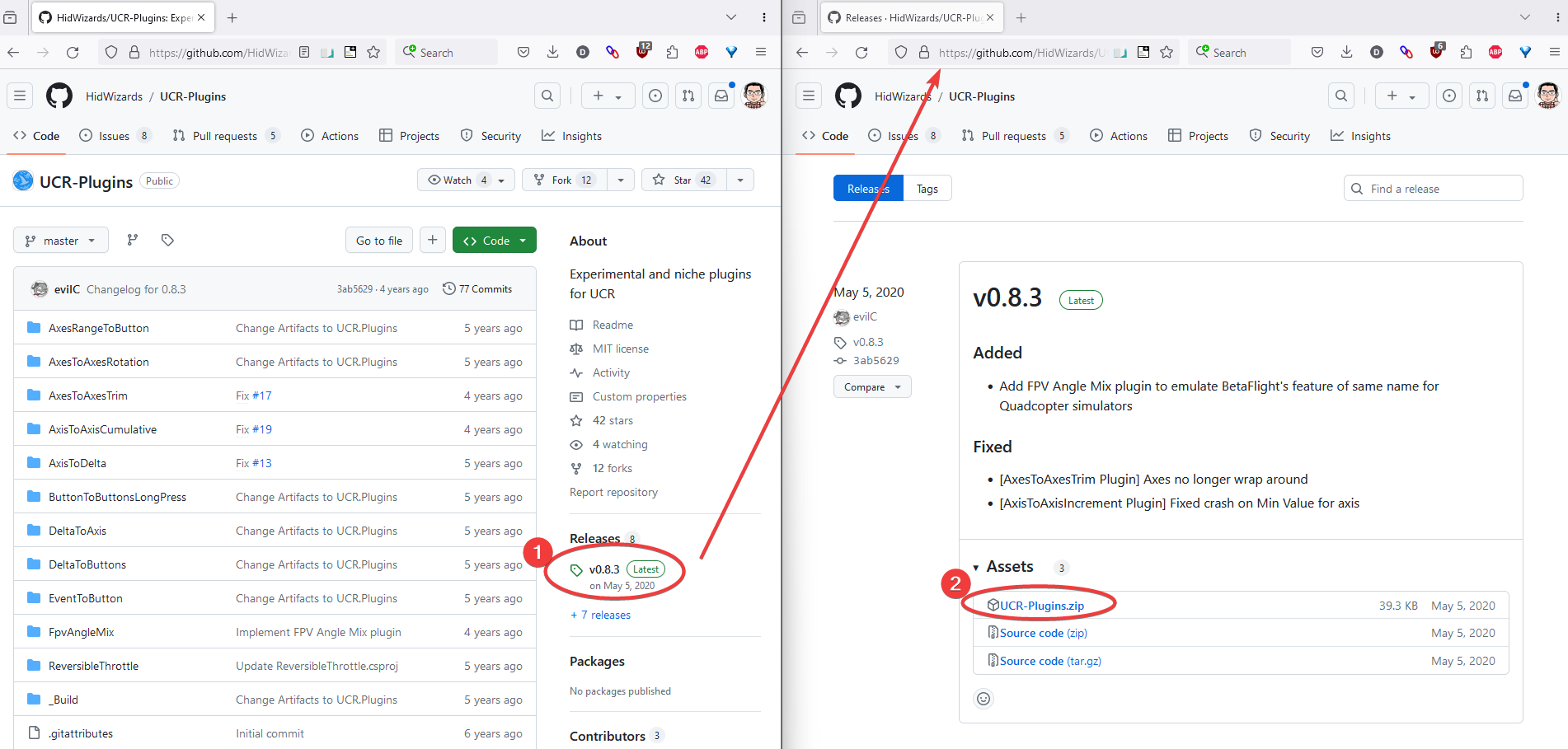This screenshot has height=749, width=1568.
Task: Open ReversibleThrottle folder
Action: click(x=93, y=666)
